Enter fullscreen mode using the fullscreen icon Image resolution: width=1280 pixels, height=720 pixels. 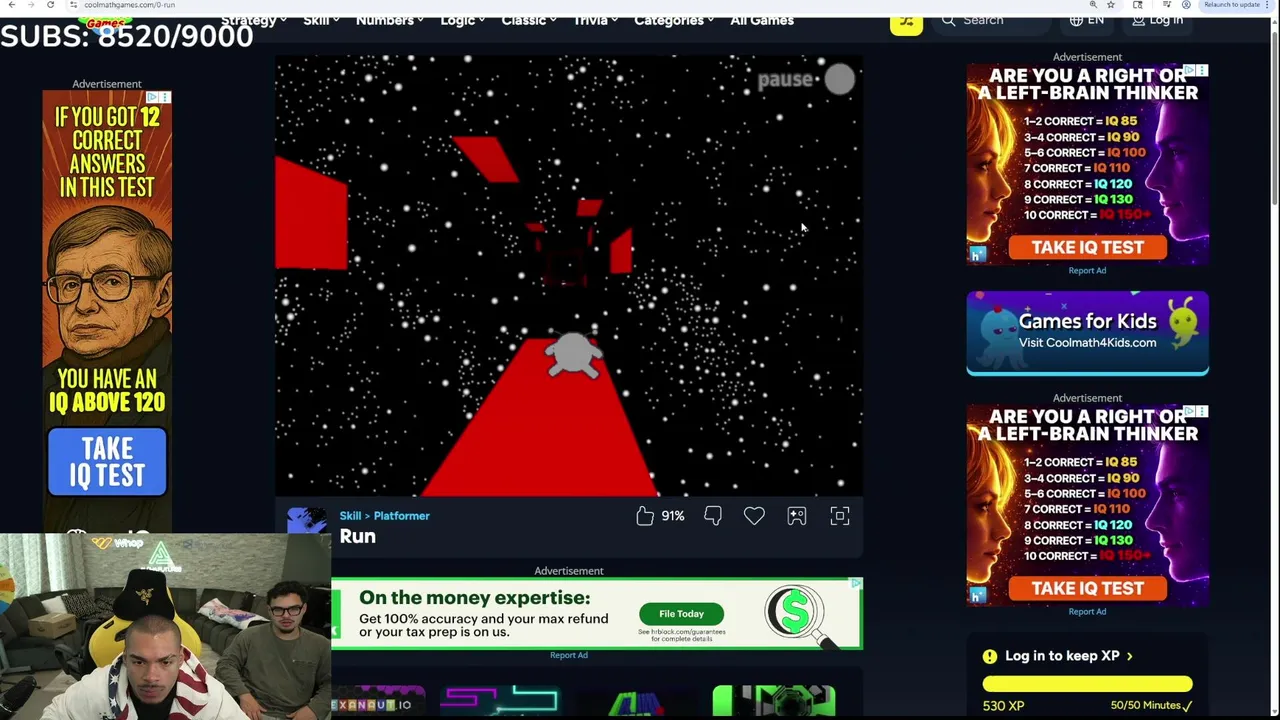click(840, 516)
